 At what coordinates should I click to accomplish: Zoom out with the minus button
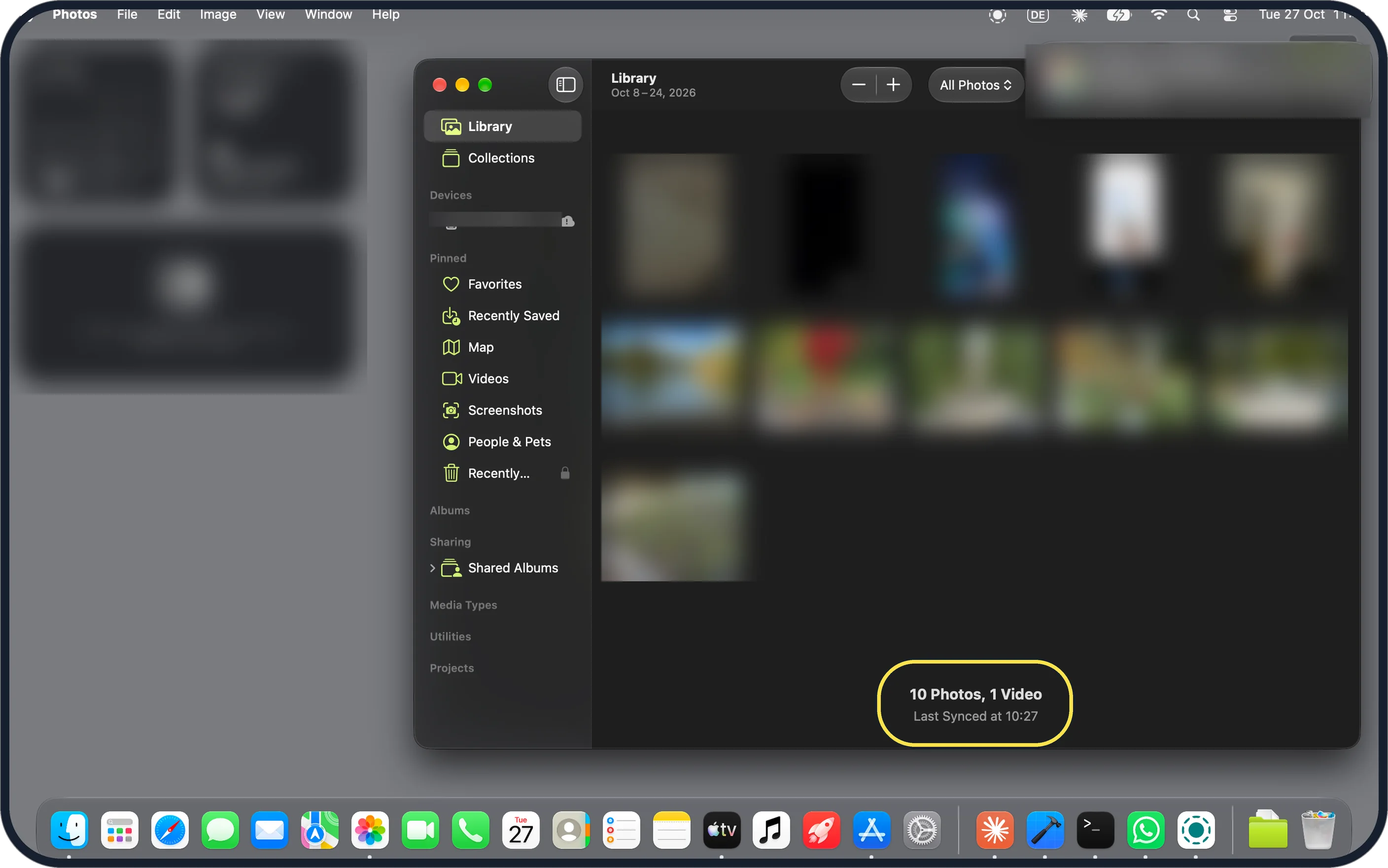(x=859, y=85)
